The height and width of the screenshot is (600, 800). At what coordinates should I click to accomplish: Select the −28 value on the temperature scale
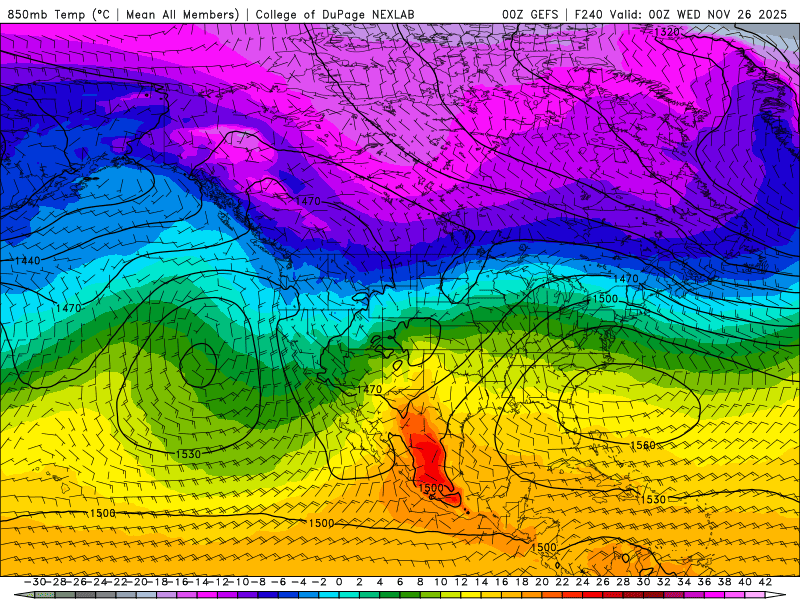coord(56,582)
